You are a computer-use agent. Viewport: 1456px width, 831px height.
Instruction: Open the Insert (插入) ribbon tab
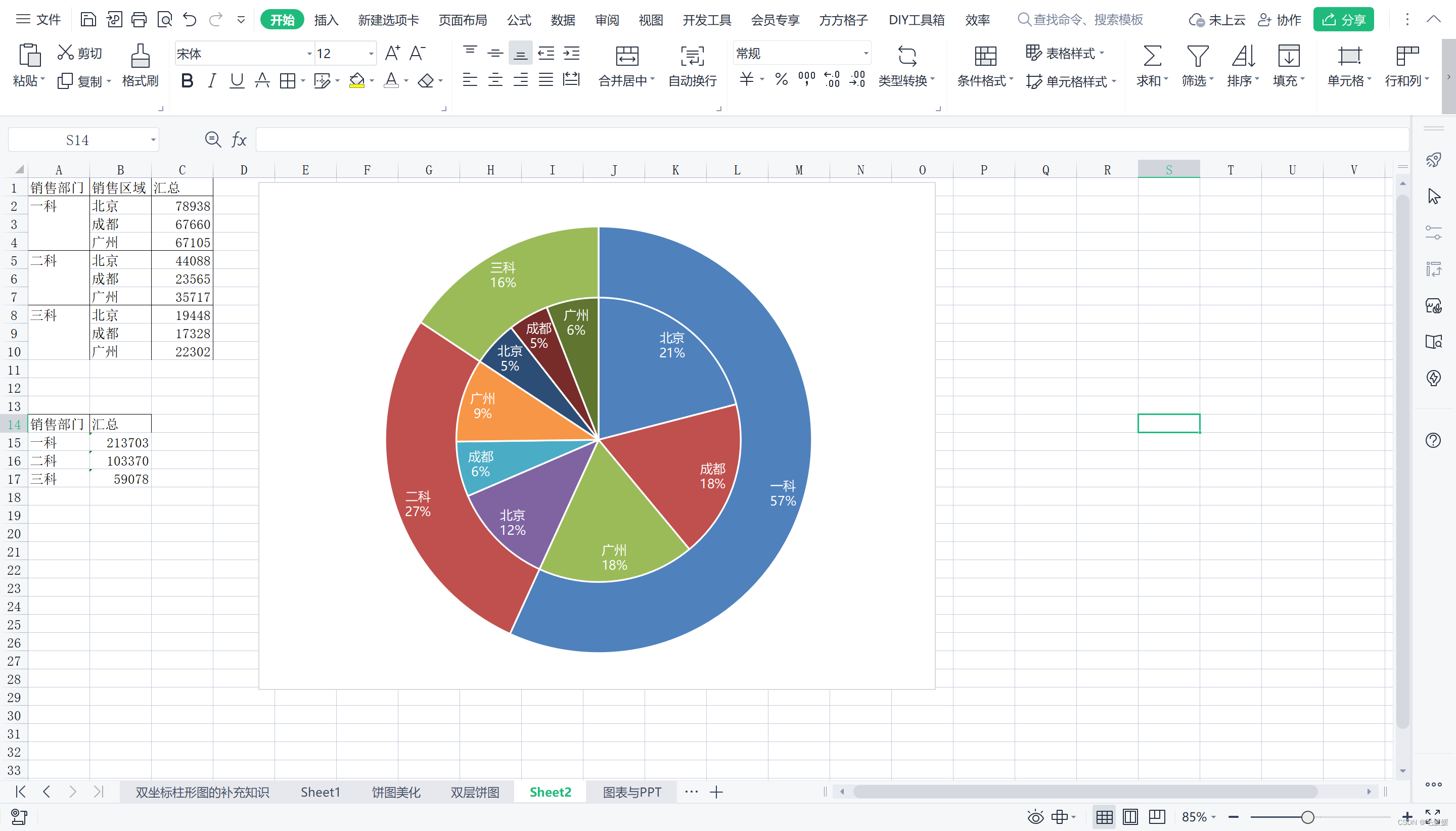pyautogui.click(x=326, y=20)
